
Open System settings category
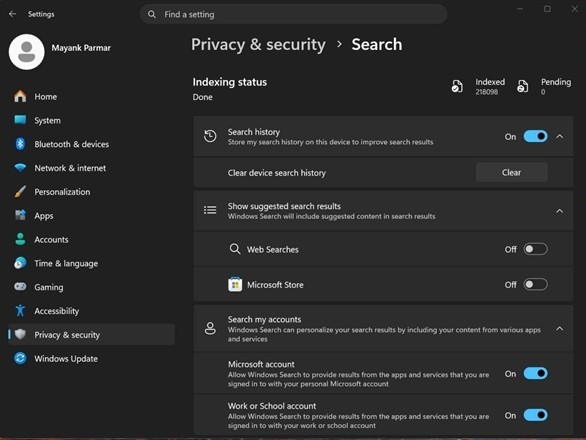coord(92,120)
